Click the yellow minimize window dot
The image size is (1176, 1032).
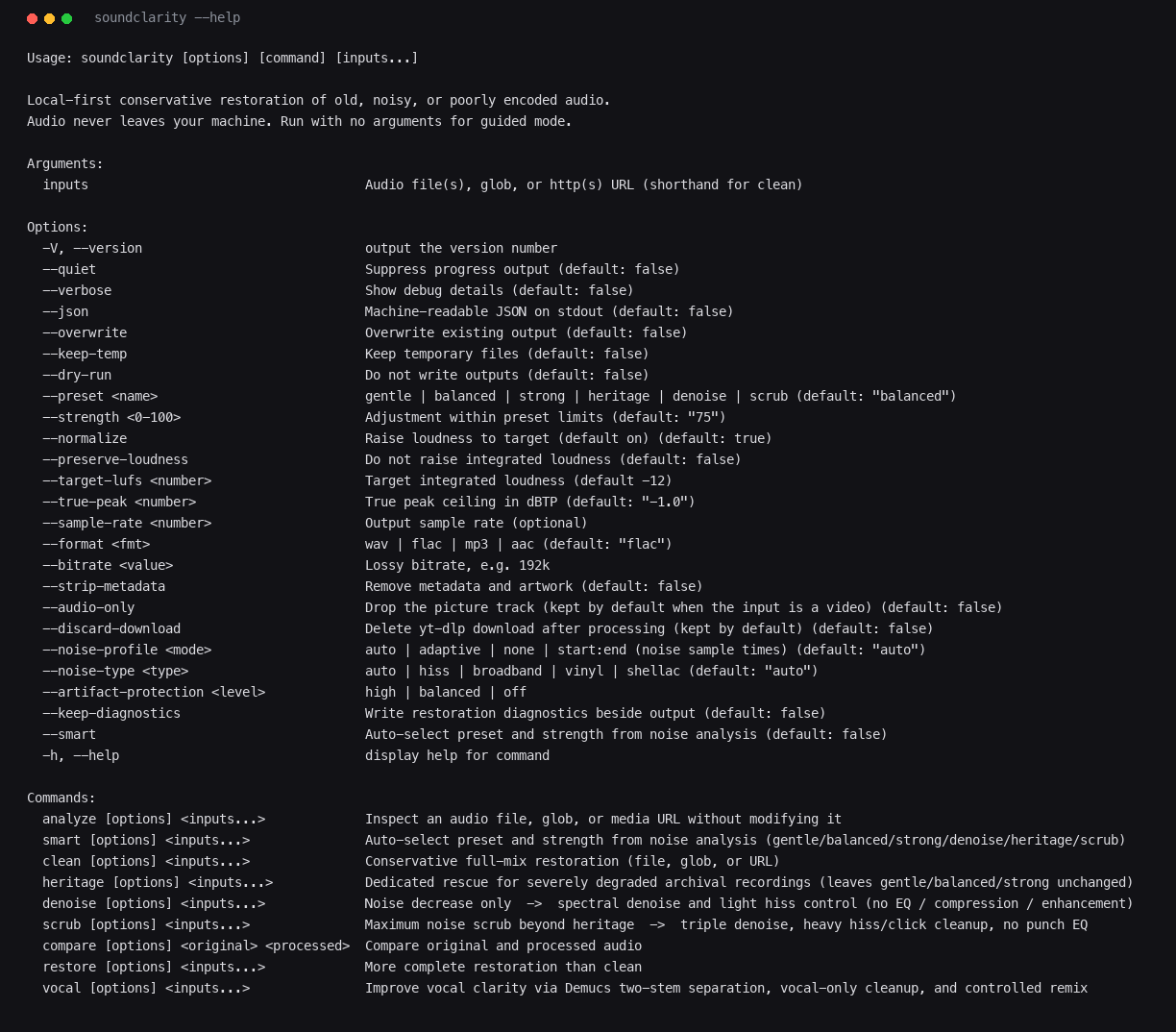coord(50,18)
